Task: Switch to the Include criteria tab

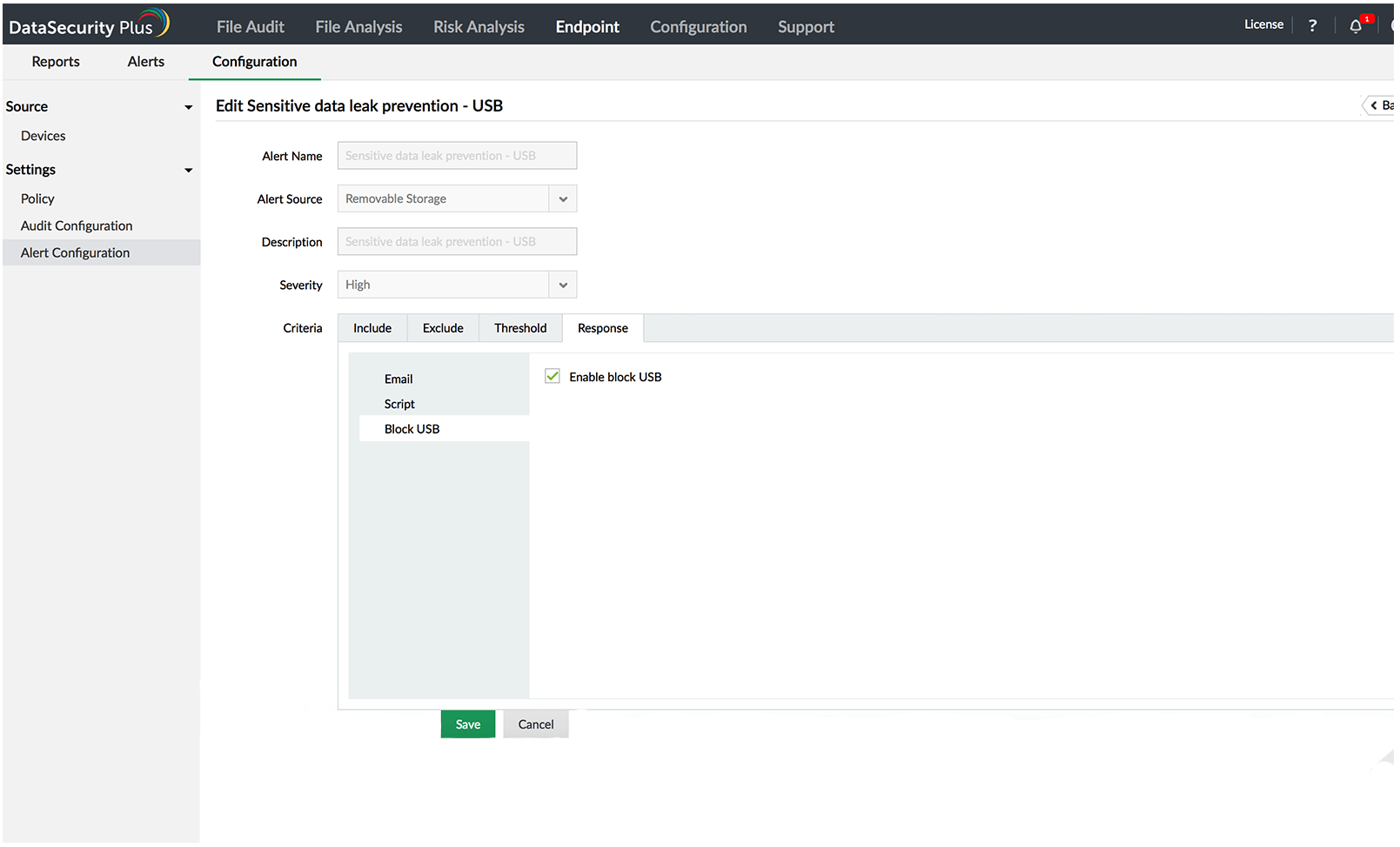Action: pyautogui.click(x=372, y=328)
